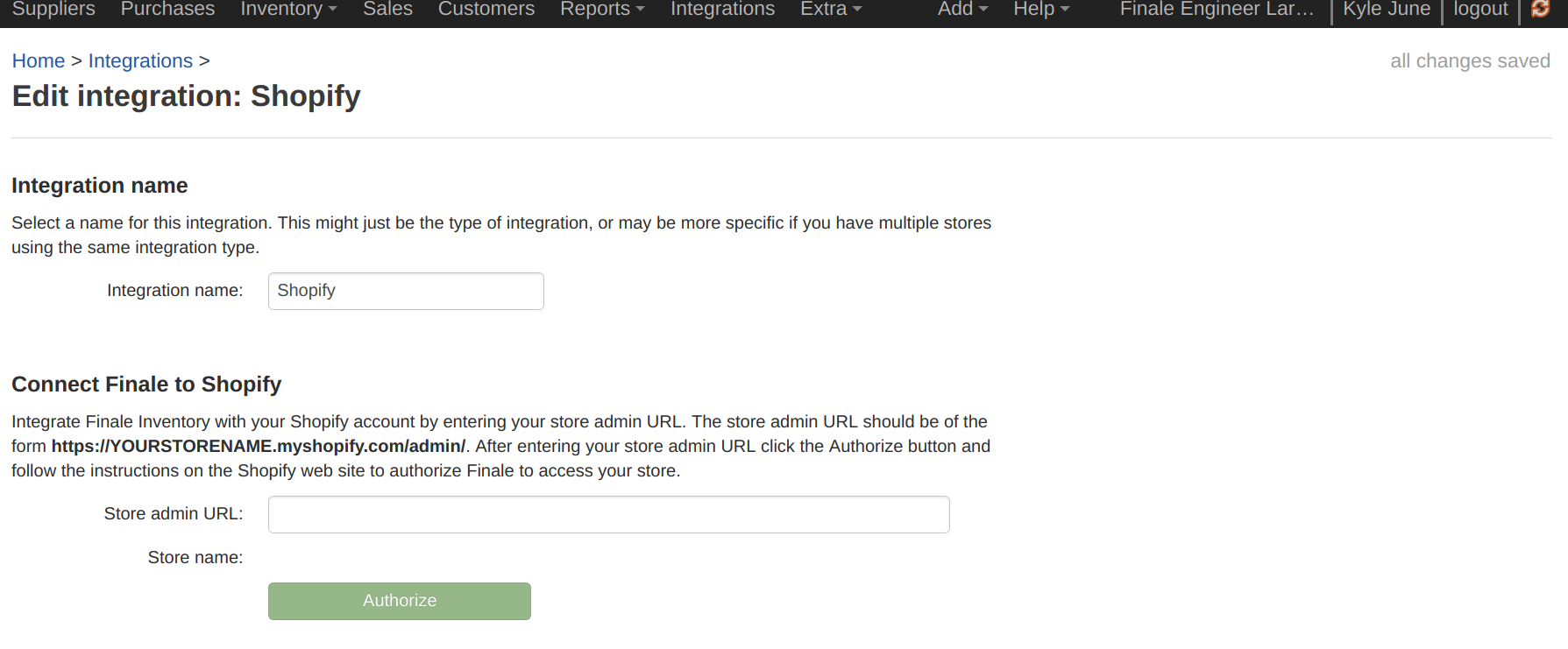Expand the Help dropdown menu
This screenshot has height=649, width=1568.
pos(1041,9)
